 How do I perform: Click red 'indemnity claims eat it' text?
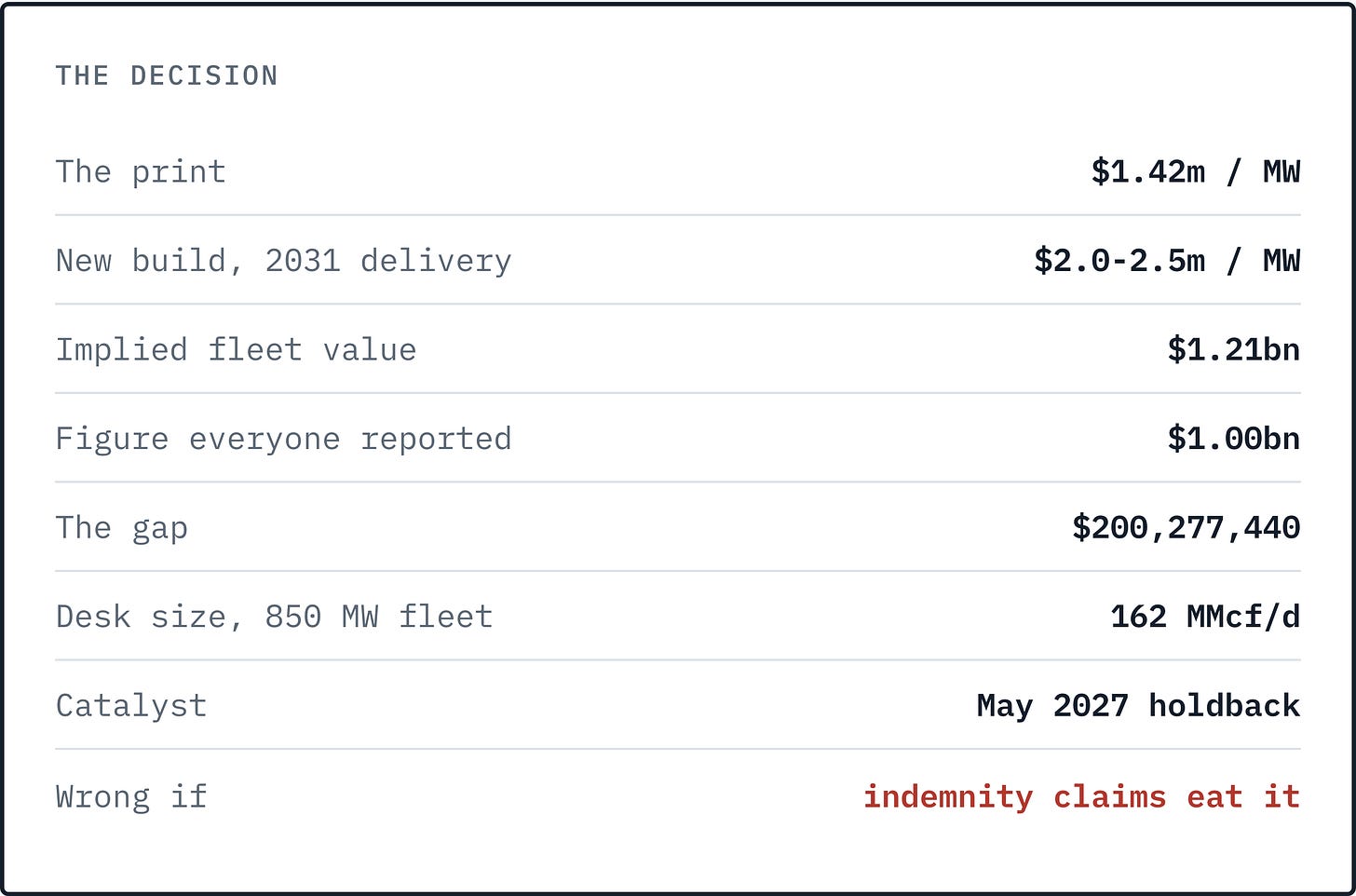(x=1081, y=797)
